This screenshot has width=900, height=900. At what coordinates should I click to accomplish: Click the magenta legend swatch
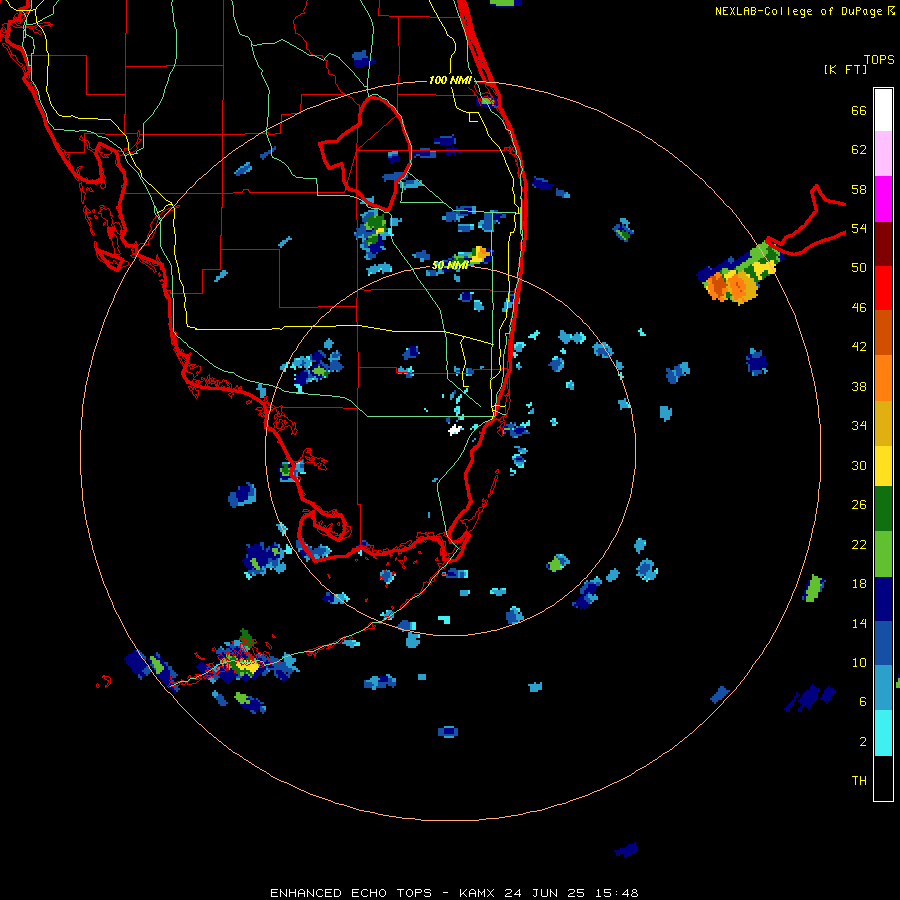point(883,199)
